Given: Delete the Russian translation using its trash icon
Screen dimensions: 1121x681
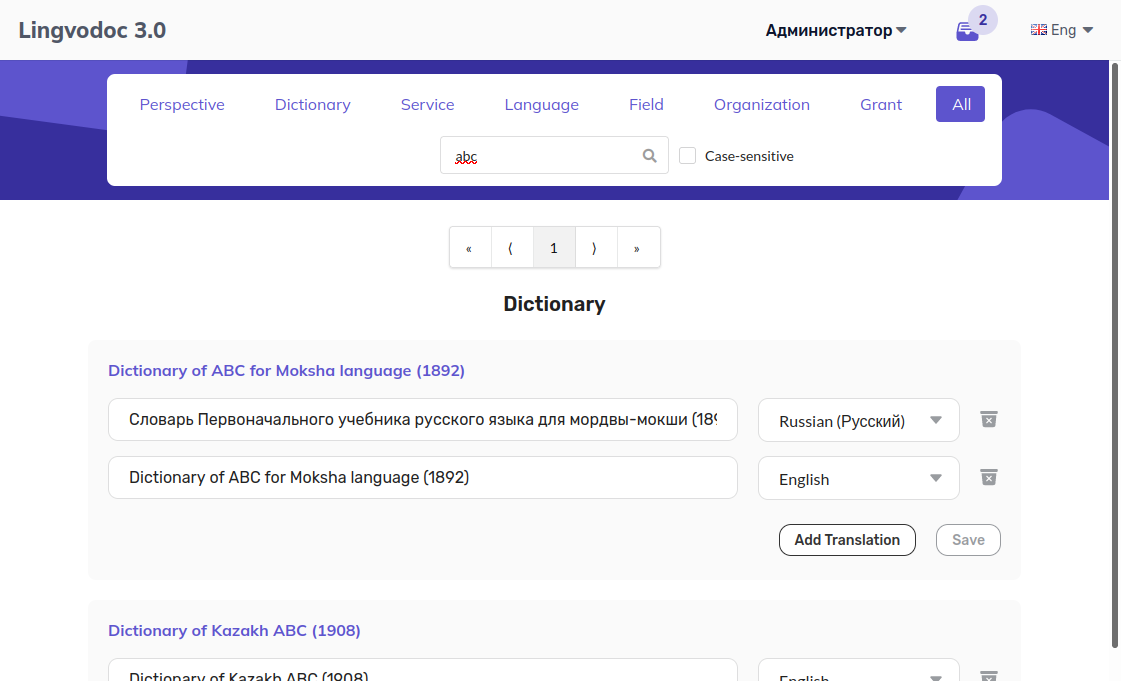Looking at the screenshot, I should click(x=988, y=419).
